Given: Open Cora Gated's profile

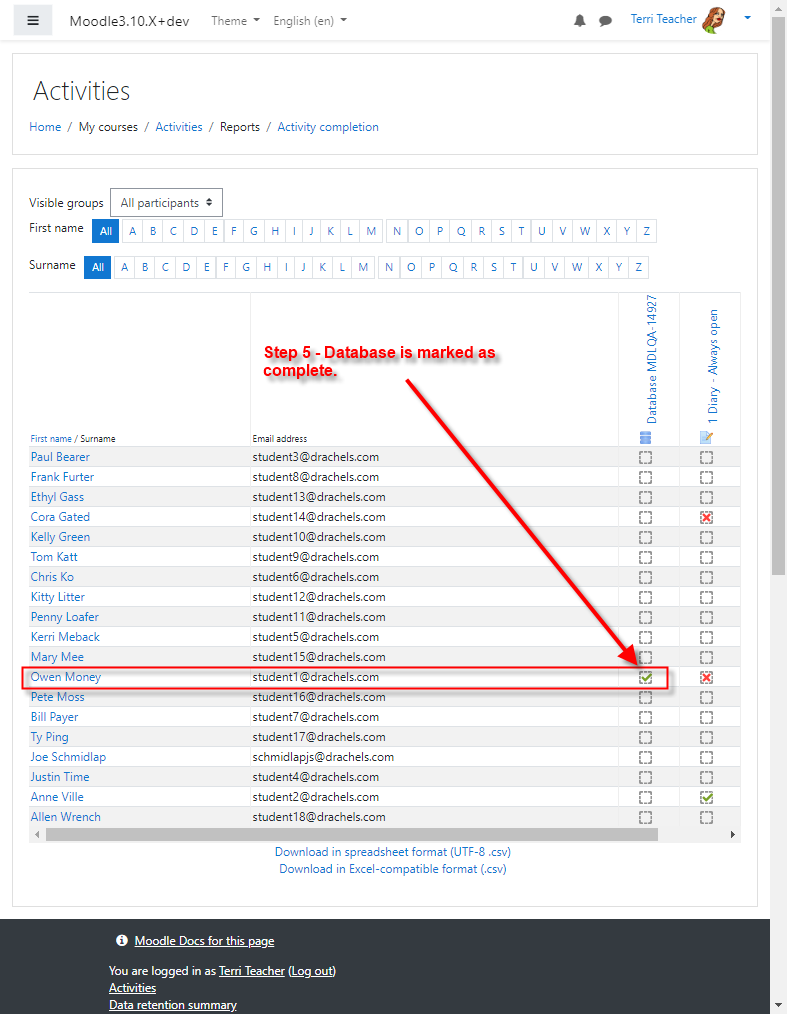Looking at the screenshot, I should pyautogui.click(x=60, y=517).
